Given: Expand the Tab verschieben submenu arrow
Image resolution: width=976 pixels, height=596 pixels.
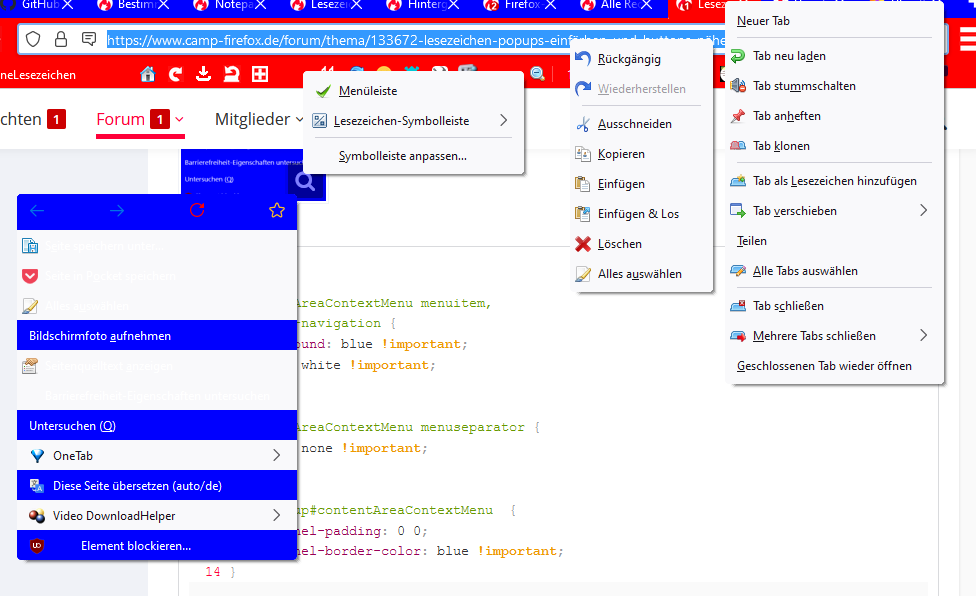Looking at the screenshot, I should 924,210.
